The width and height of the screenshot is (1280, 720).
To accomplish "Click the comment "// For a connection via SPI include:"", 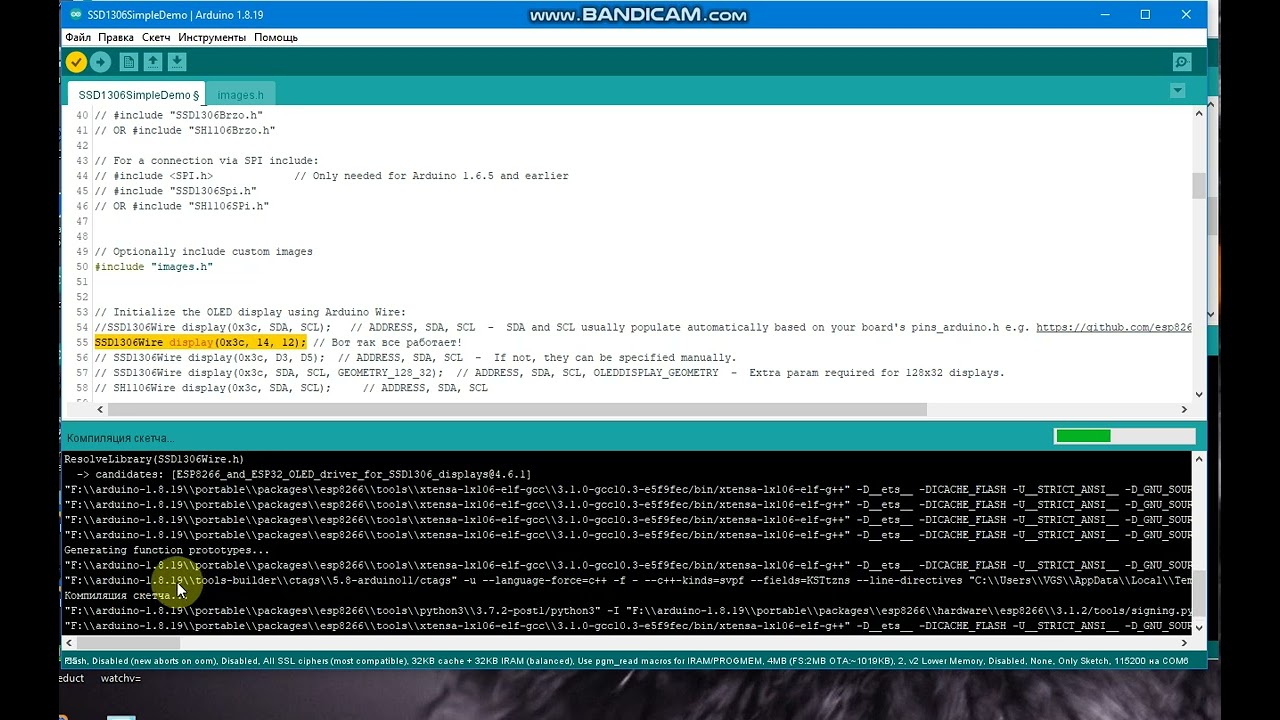I will coord(206,161).
